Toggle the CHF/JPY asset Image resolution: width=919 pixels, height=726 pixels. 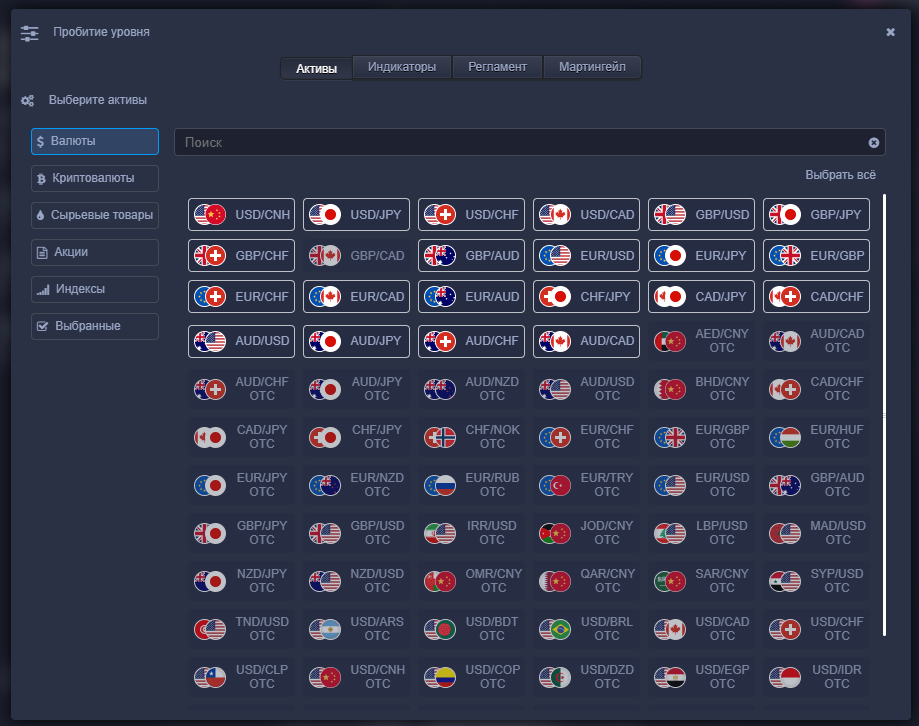pos(586,296)
